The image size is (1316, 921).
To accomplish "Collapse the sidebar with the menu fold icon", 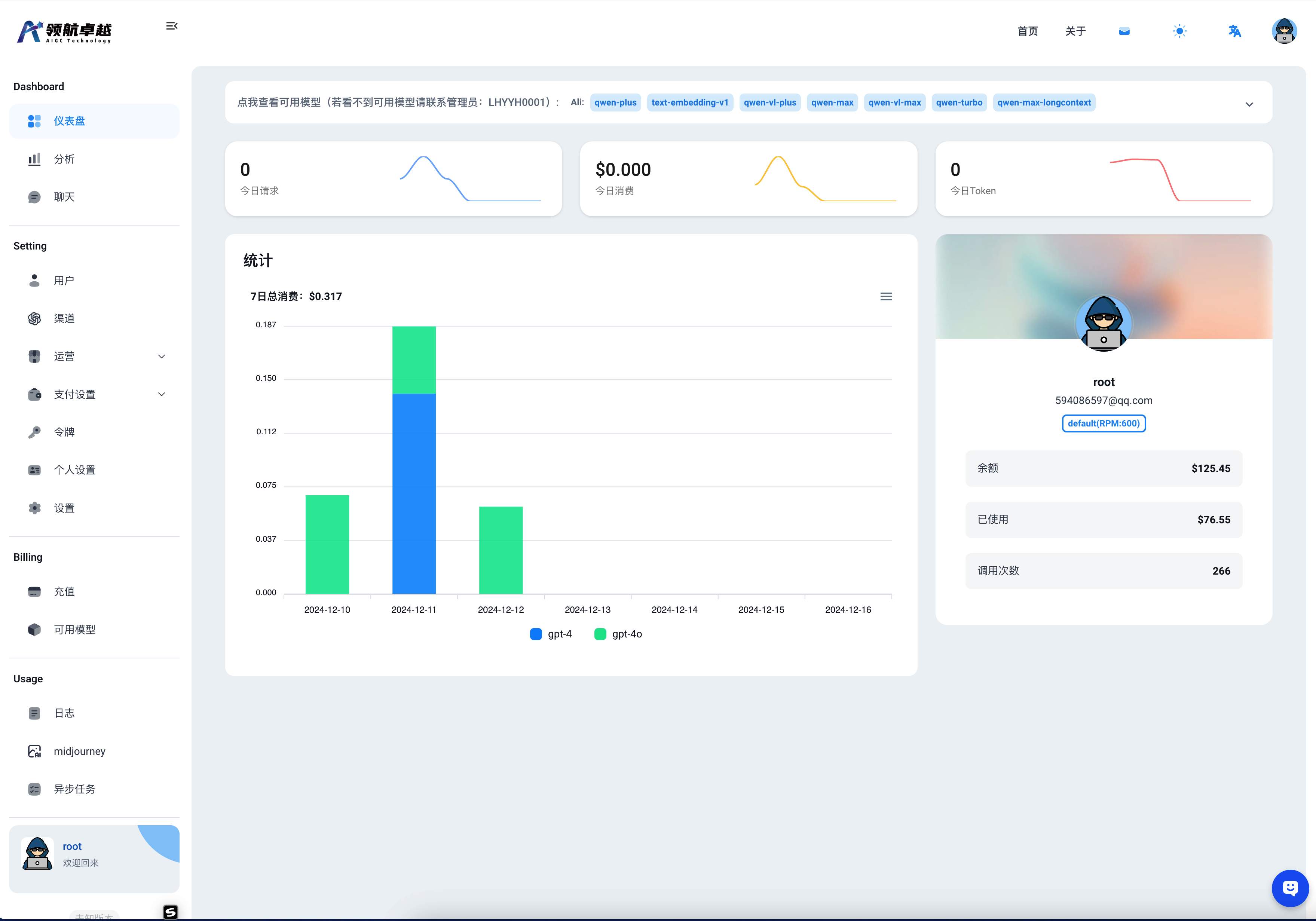I will 171,26.
